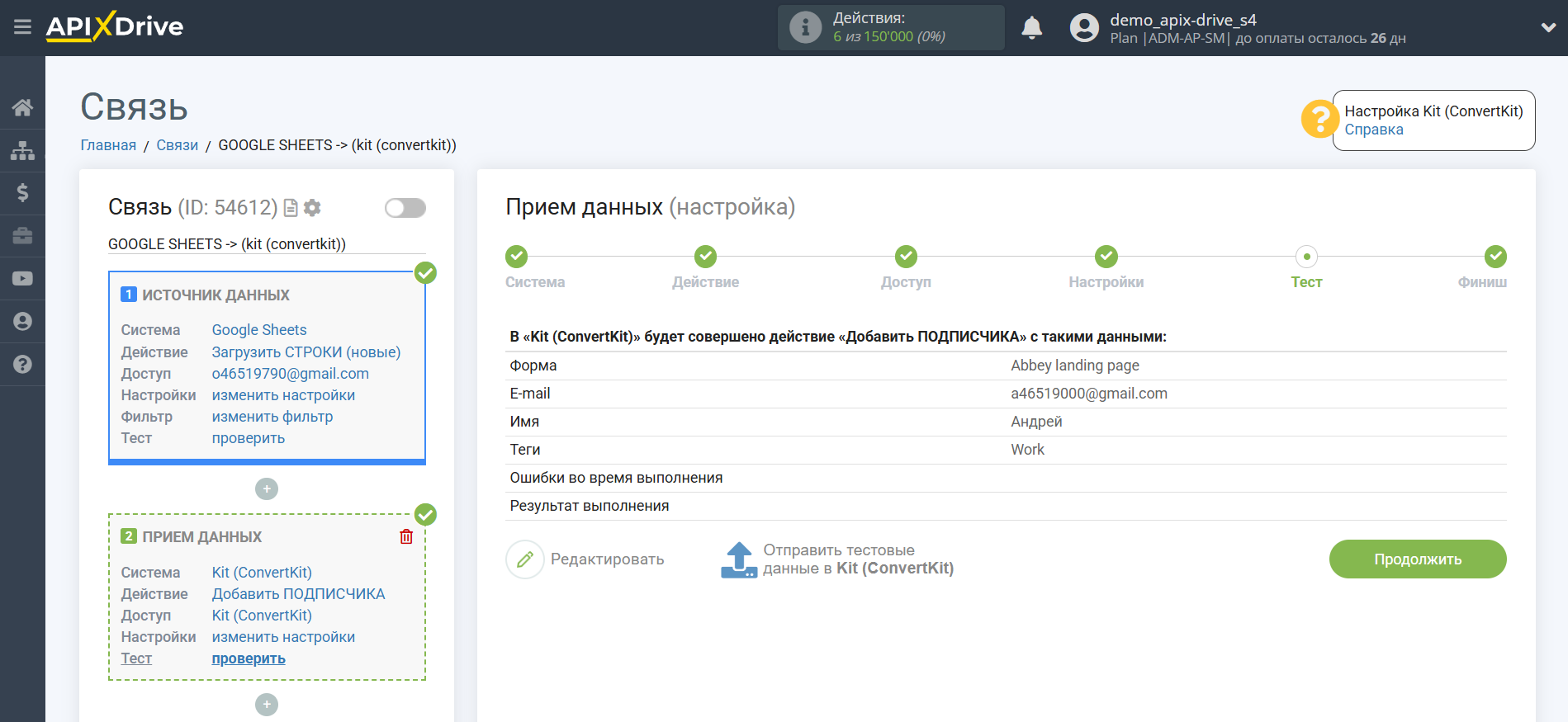Viewport: 1568px width, 722px height.
Task: Click receiver проверить test link
Action: (249, 658)
